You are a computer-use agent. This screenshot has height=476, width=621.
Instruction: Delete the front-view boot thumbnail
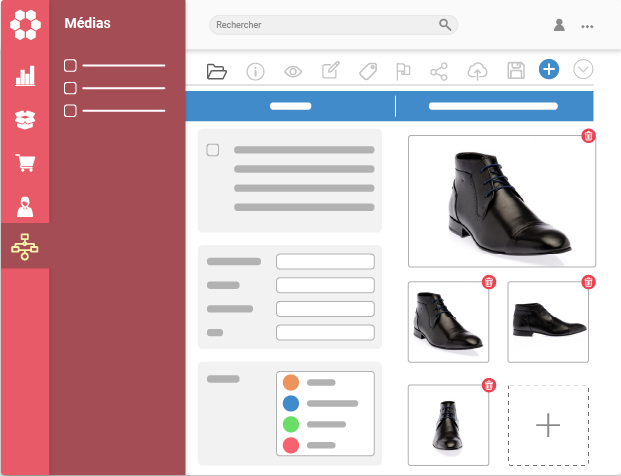pyautogui.click(x=489, y=385)
